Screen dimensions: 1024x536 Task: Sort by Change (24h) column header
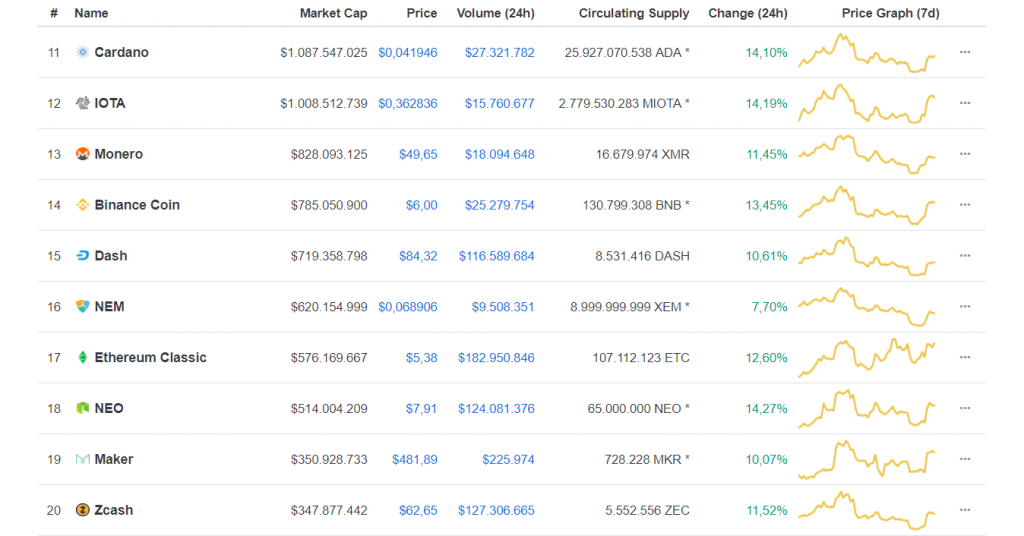click(x=748, y=13)
